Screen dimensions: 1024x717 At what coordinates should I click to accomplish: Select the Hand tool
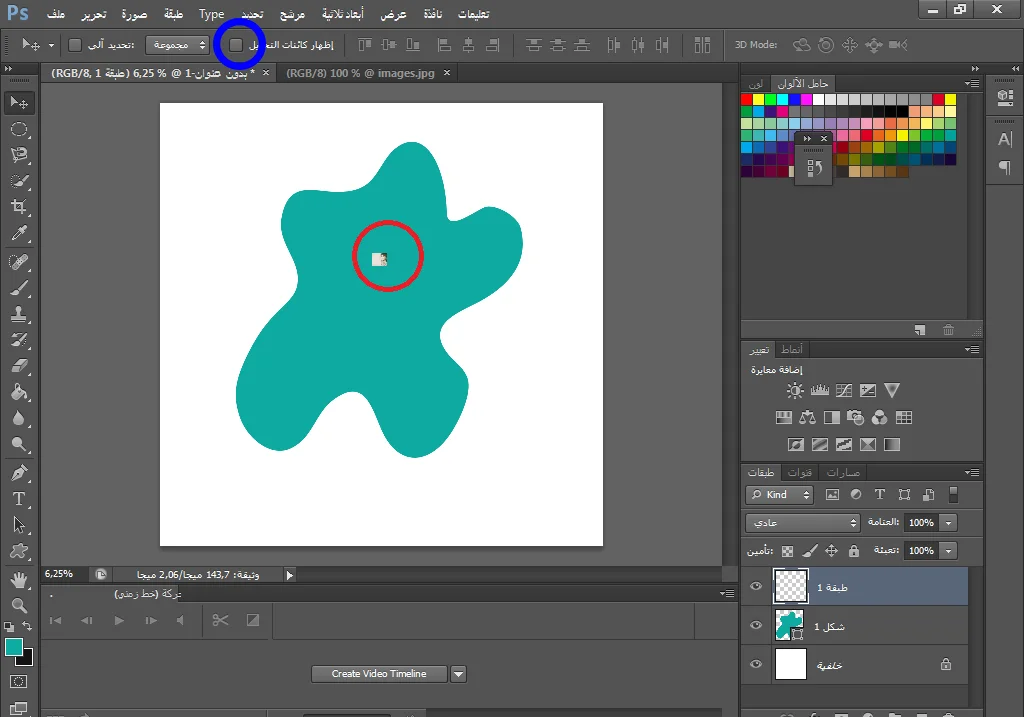[x=19, y=579]
